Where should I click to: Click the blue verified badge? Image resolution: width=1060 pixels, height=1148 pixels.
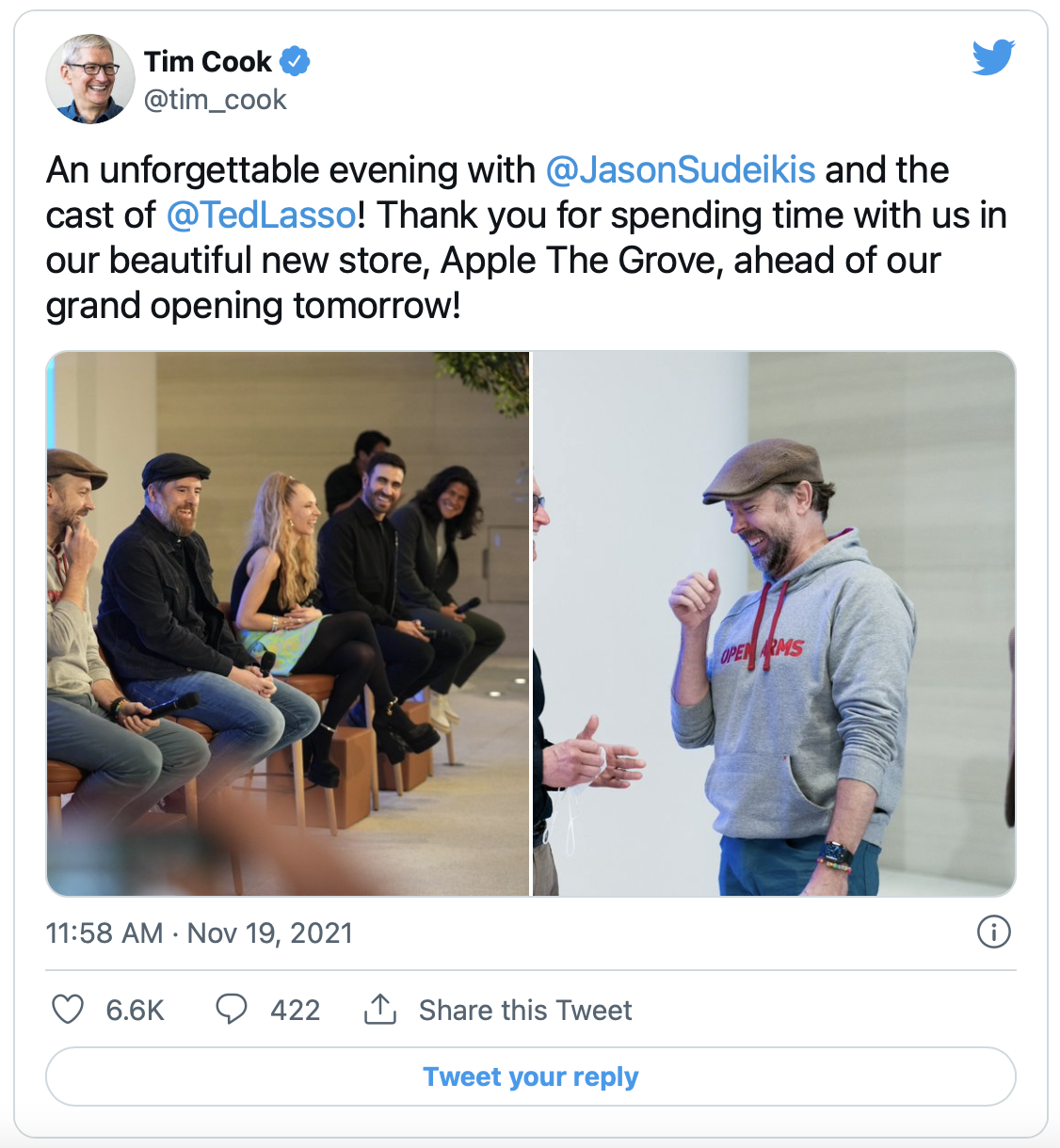coord(296,61)
